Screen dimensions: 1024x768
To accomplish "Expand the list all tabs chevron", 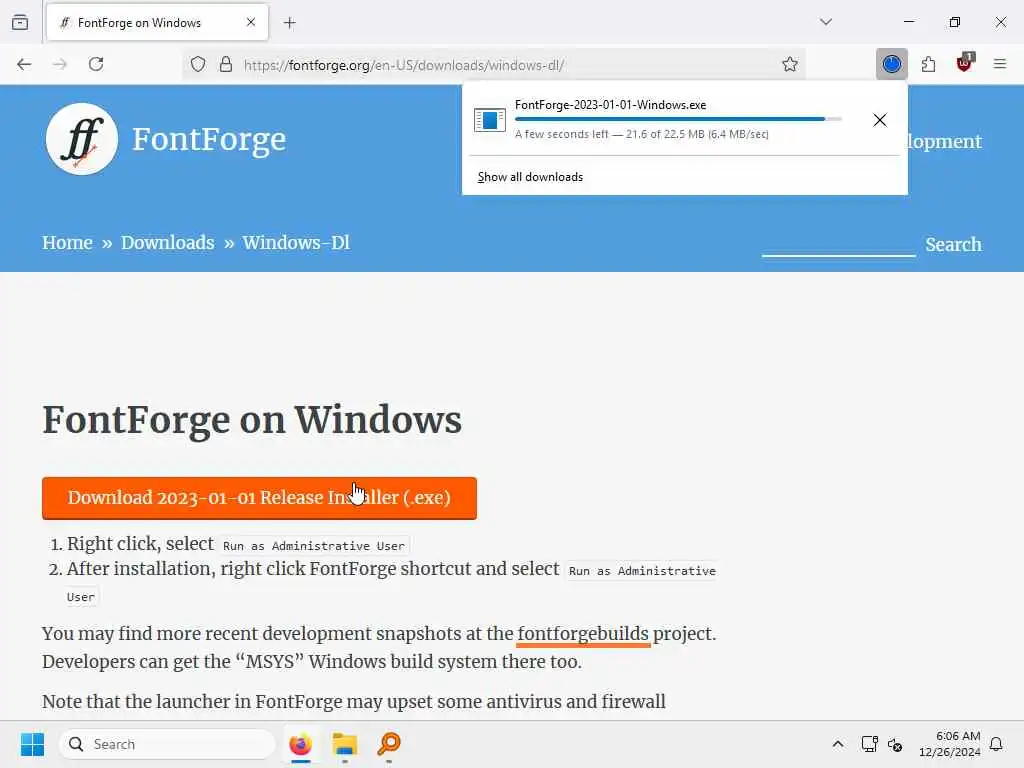I will (x=826, y=22).
